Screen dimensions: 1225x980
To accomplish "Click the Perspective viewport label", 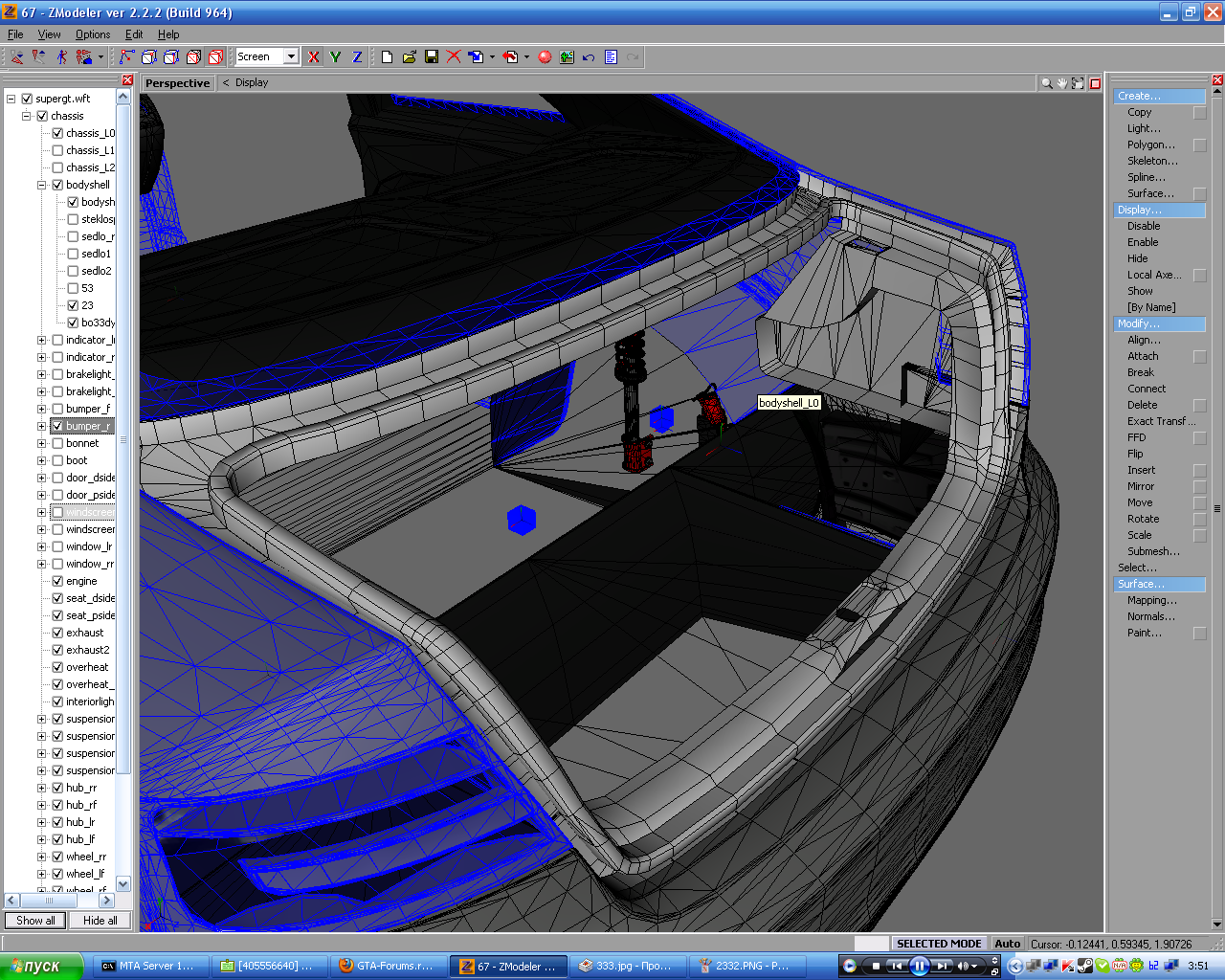I will tap(177, 83).
